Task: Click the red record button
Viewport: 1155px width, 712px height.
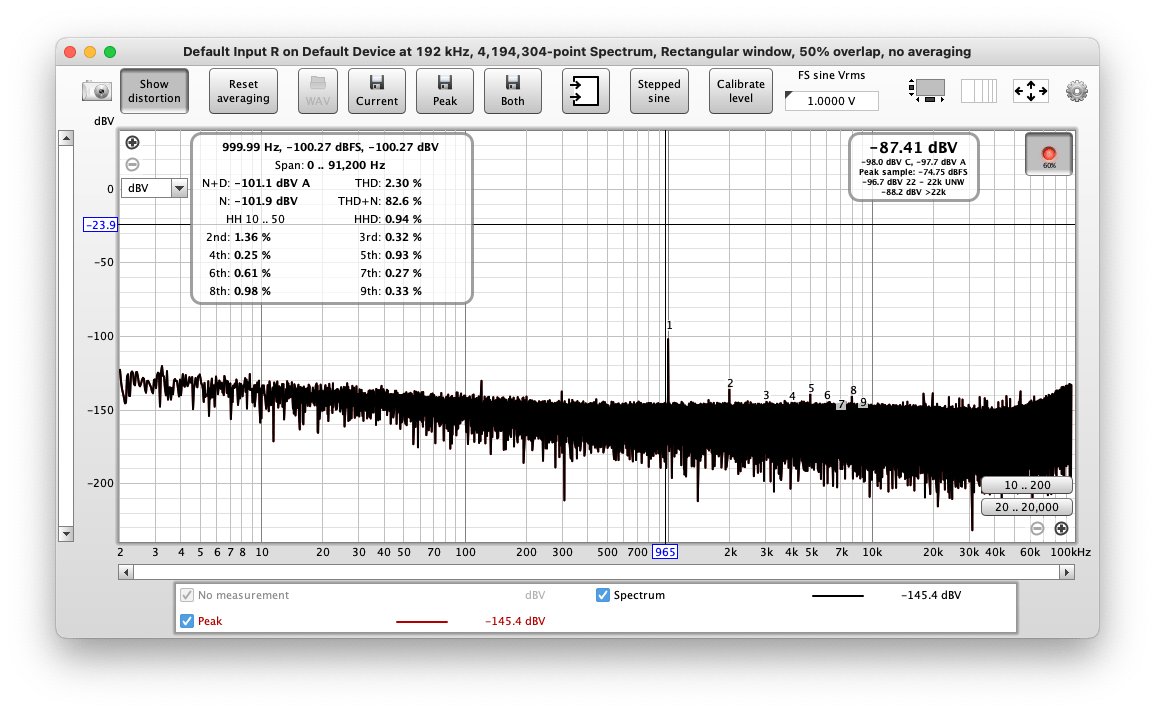Action: pyautogui.click(x=1049, y=155)
